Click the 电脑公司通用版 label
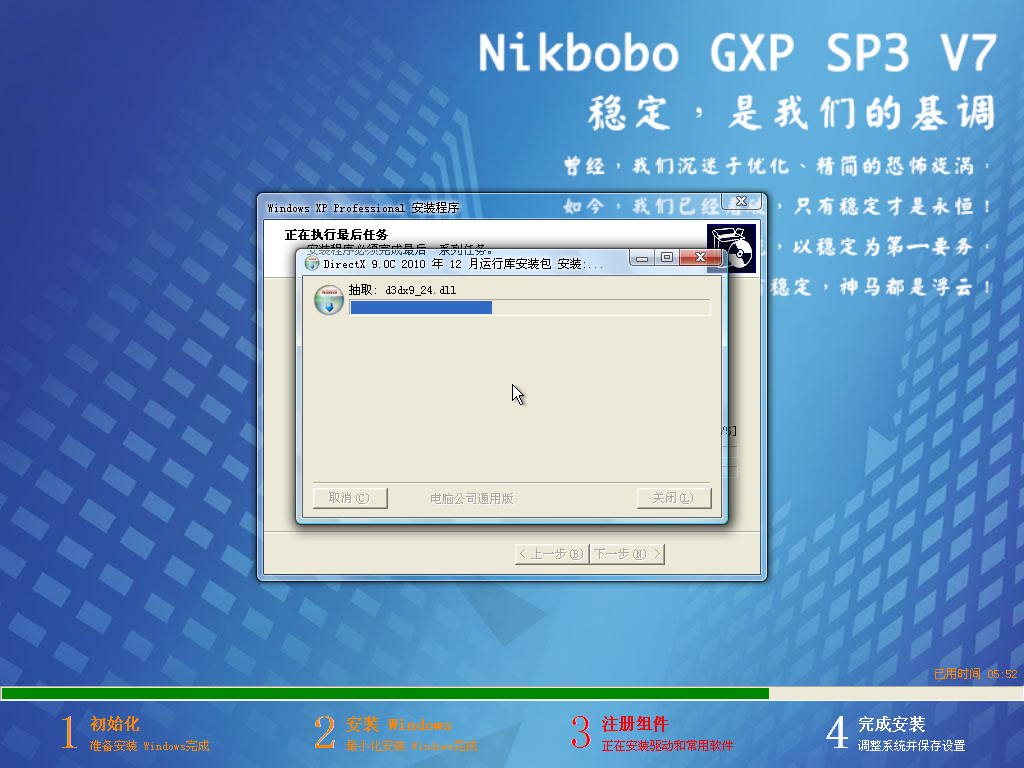 point(472,498)
